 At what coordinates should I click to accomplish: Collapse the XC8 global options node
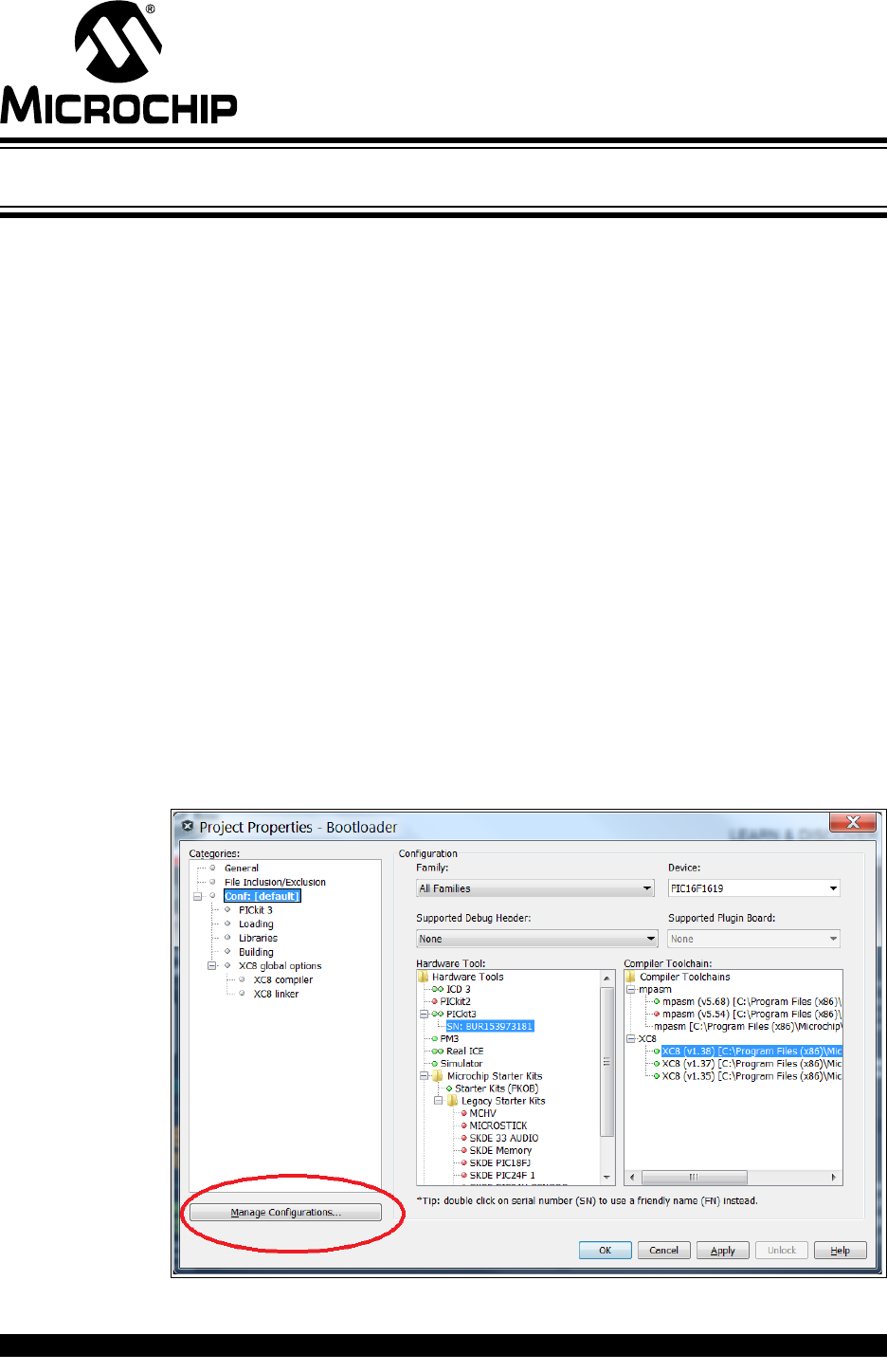click(x=212, y=965)
